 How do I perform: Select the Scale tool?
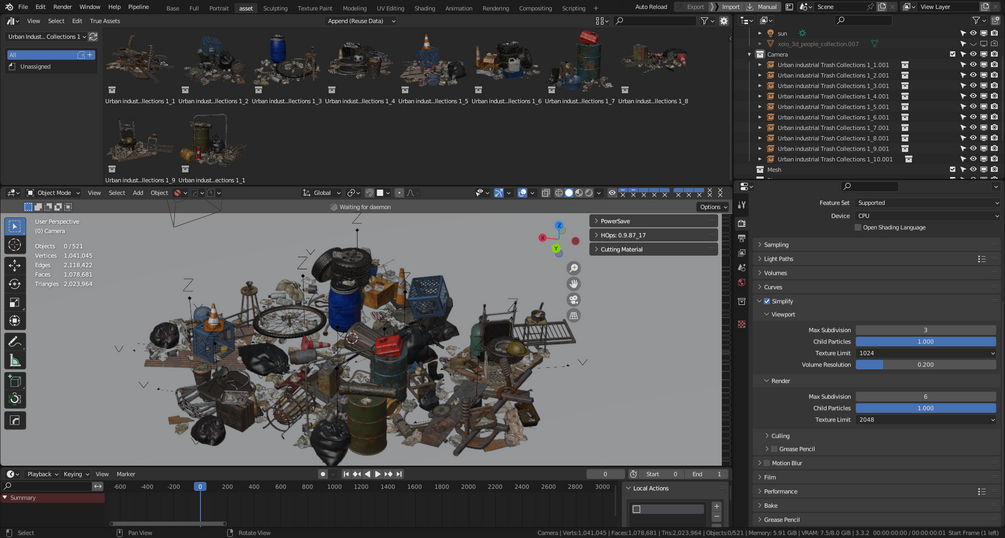[x=15, y=303]
